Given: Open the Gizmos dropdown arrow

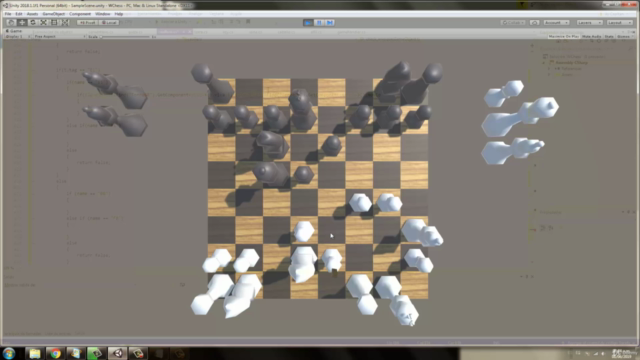Looking at the screenshot, I should 632,37.
